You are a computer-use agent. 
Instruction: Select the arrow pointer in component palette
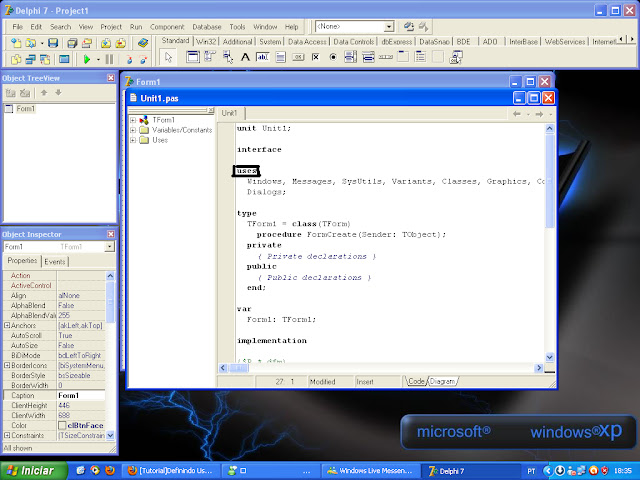pos(168,57)
